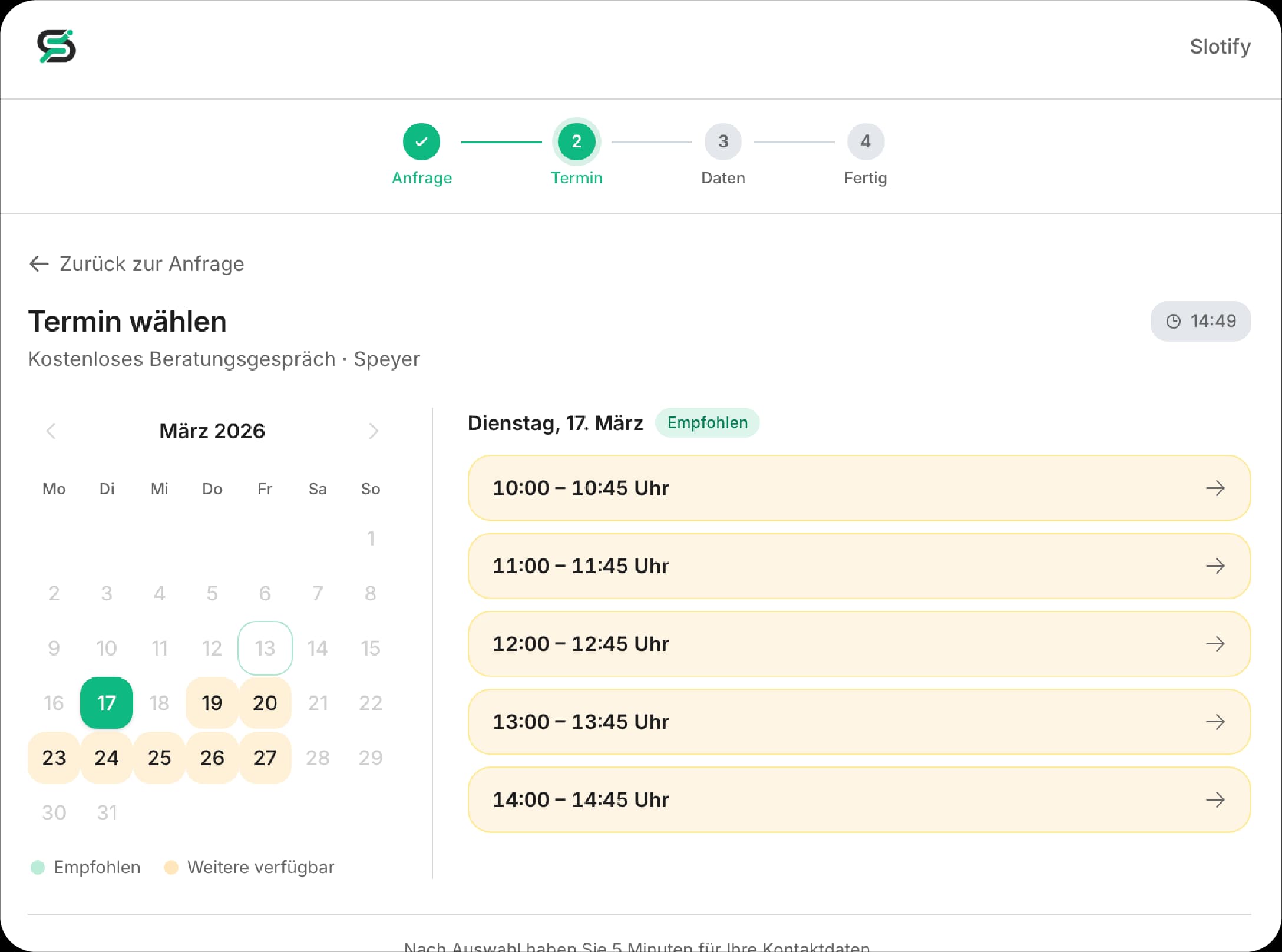Book the 11:00 – 11:45 Uhr slot
The width and height of the screenshot is (1282, 952).
858,566
